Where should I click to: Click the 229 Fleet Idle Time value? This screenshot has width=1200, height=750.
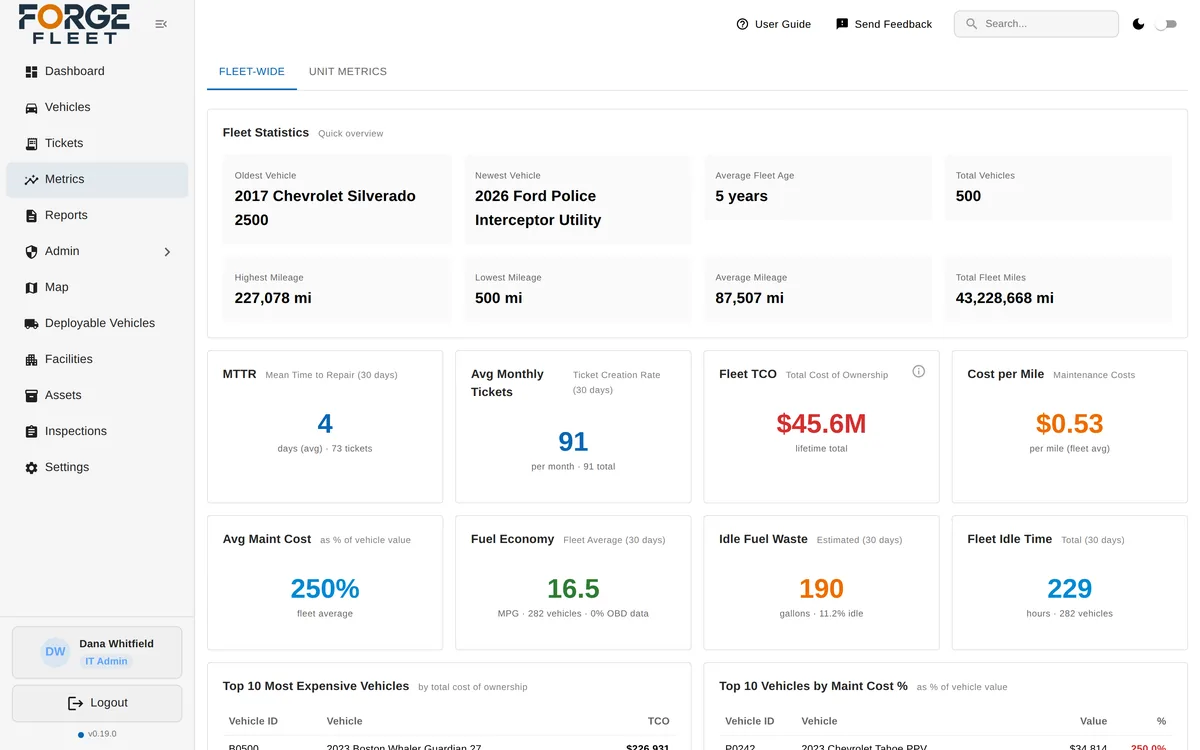pos(1069,589)
